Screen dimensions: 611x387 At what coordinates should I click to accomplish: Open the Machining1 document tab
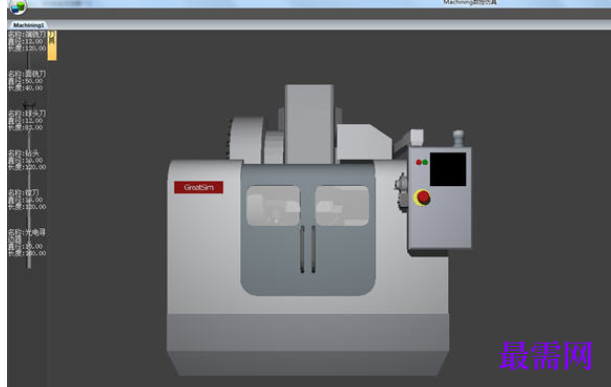(28, 25)
